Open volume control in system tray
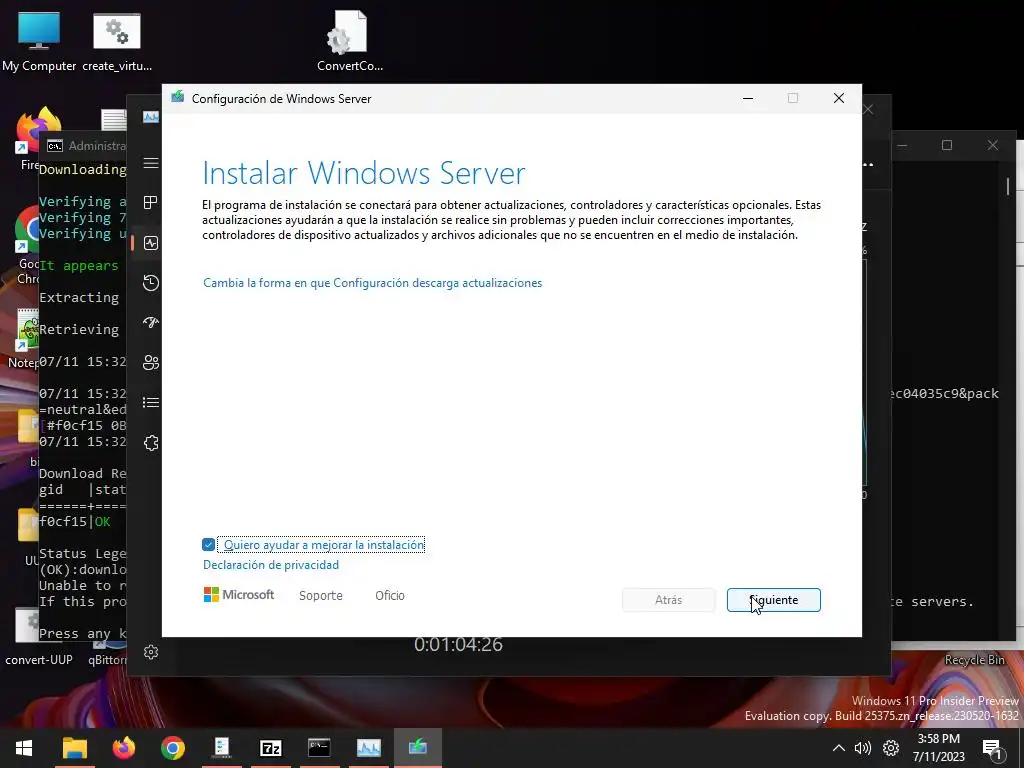This screenshot has height=768, width=1024. point(863,748)
